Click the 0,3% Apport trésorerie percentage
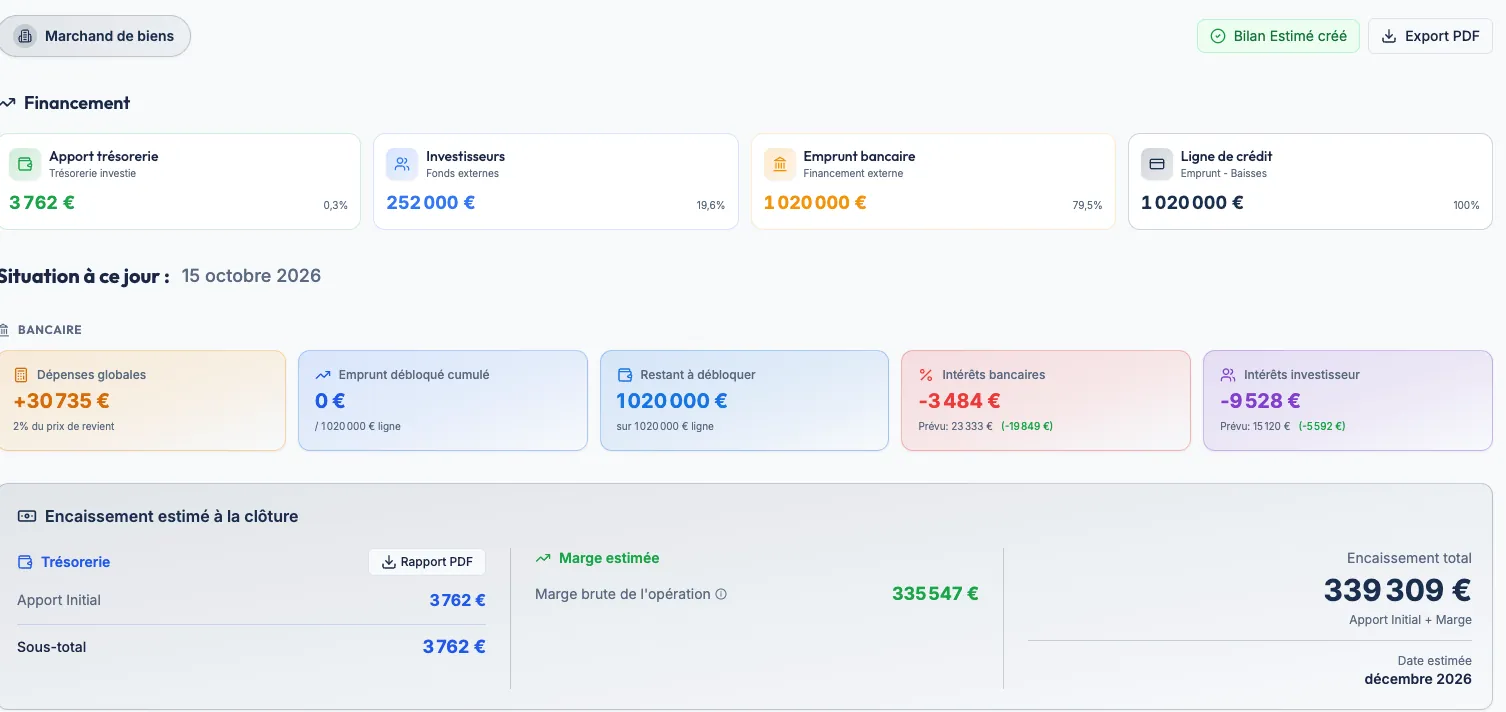Viewport: 1506px width, 712px height. (x=335, y=205)
